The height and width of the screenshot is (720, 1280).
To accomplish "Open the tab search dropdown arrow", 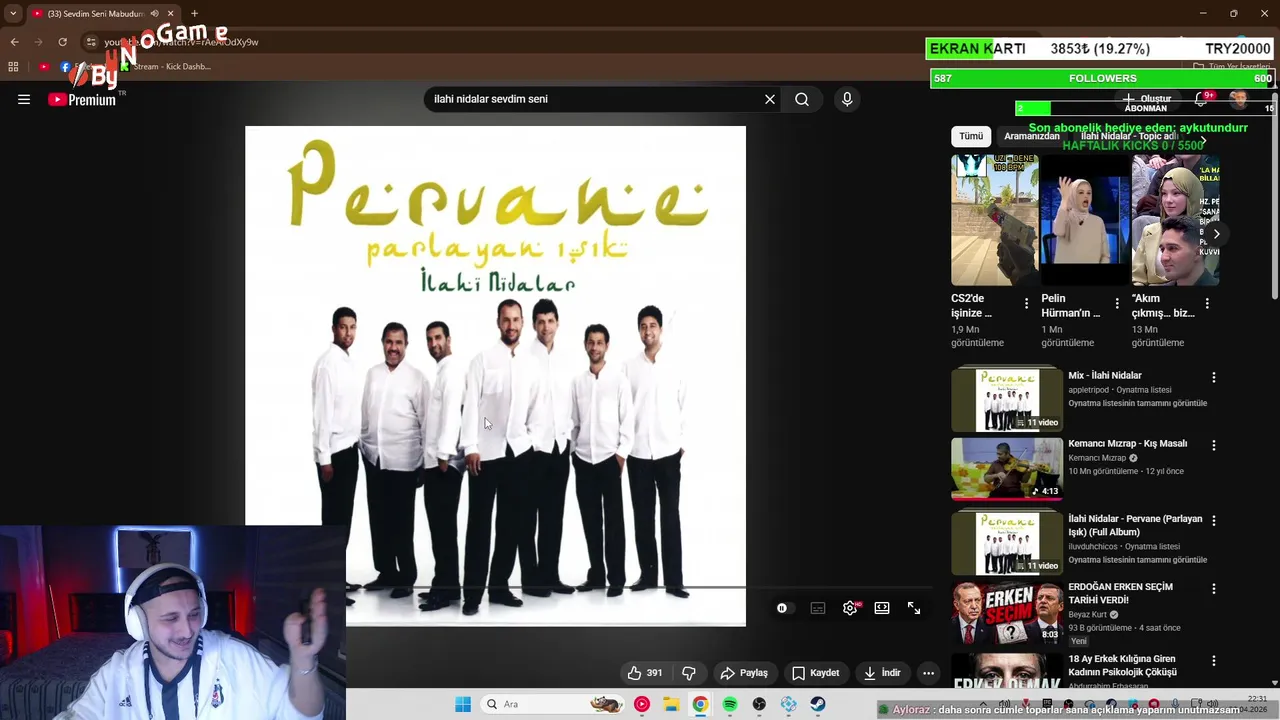I will click(13, 14).
